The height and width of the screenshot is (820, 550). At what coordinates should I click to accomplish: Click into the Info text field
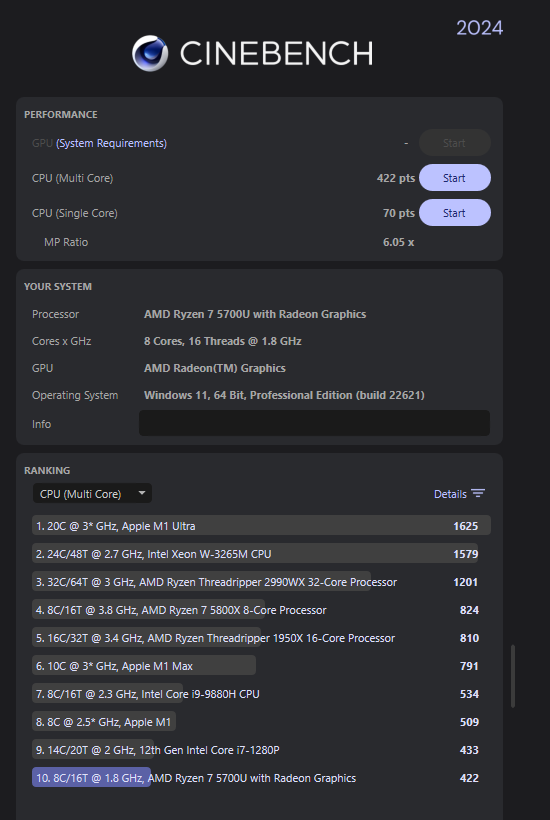314,423
